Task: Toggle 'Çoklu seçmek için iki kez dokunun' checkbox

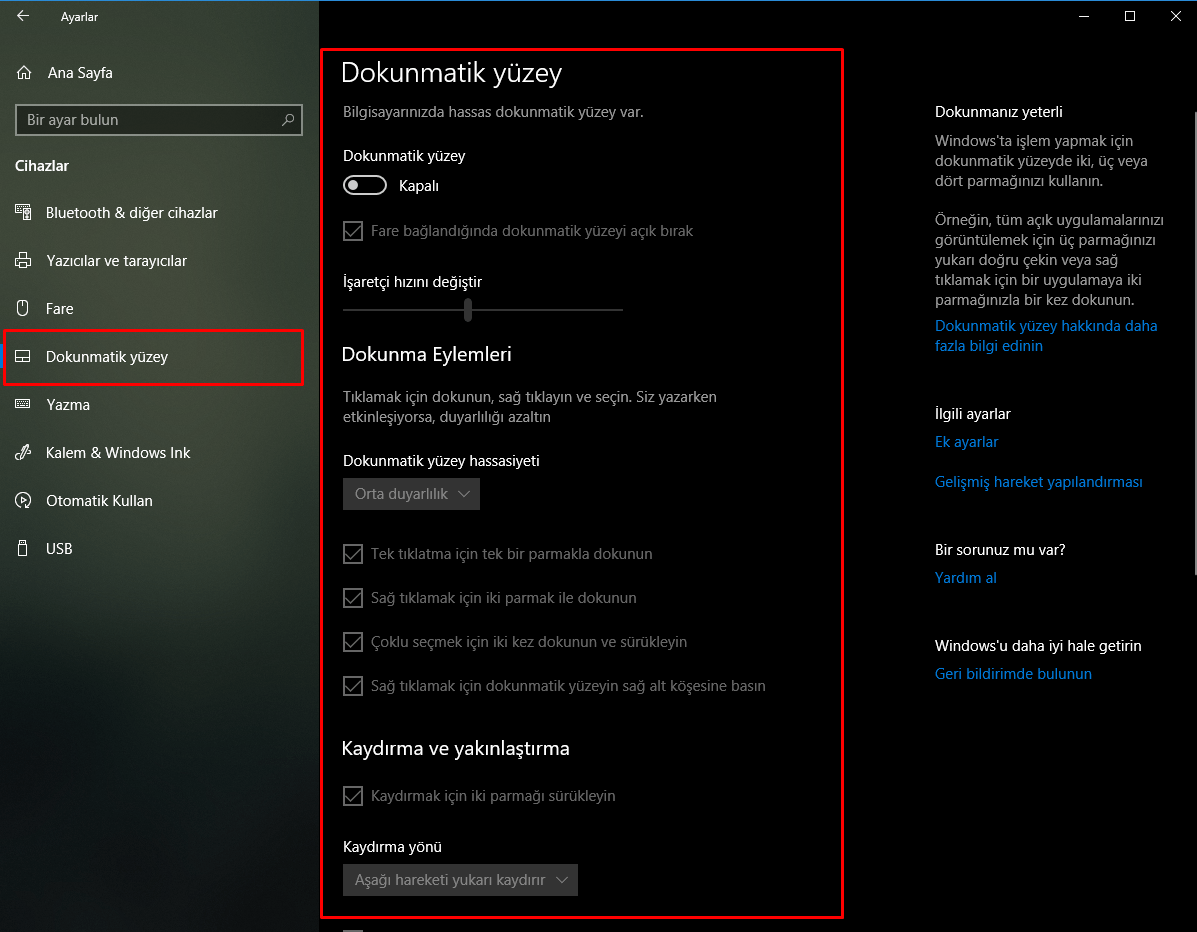Action: point(353,642)
